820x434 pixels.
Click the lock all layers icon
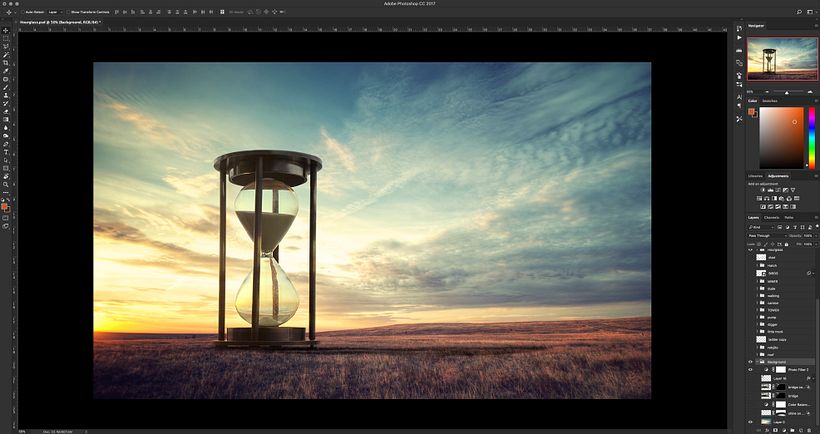(787, 244)
